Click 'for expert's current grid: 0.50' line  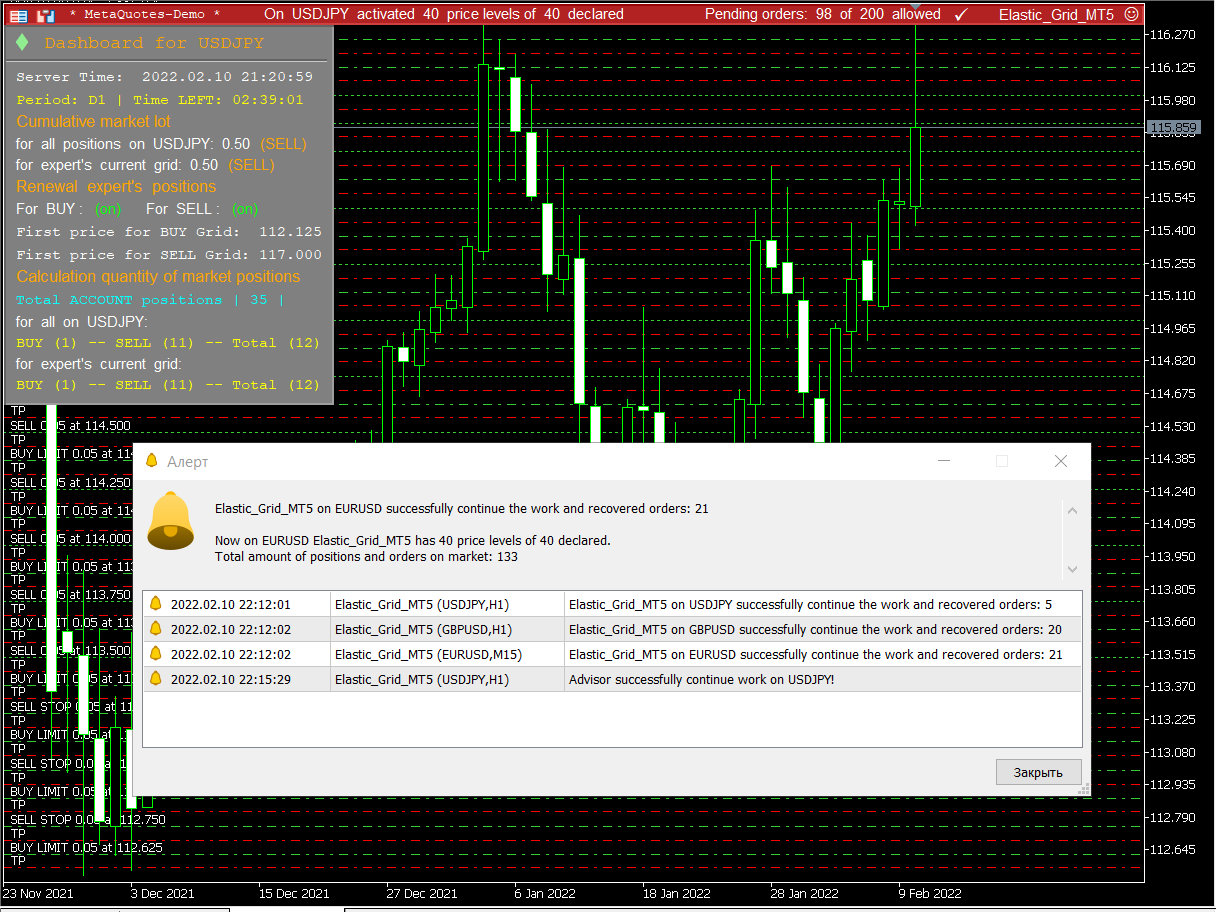coord(145,165)
